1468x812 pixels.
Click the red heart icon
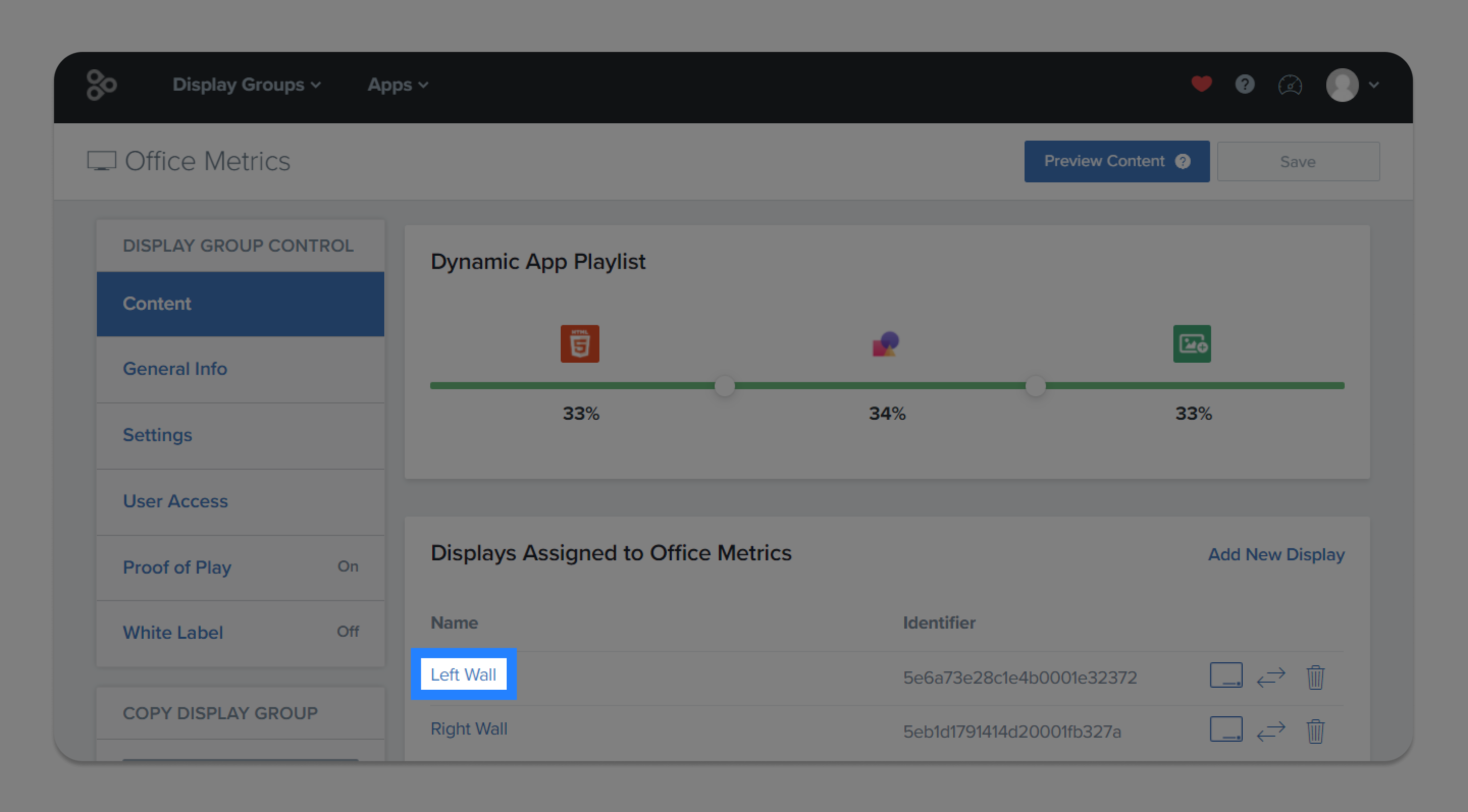1201,84
